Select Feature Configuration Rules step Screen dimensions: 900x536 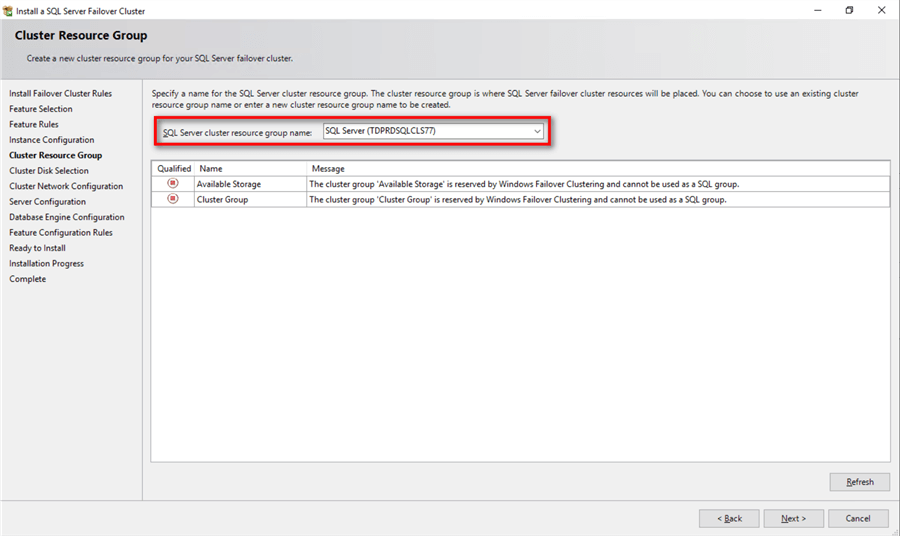point(61,233)
